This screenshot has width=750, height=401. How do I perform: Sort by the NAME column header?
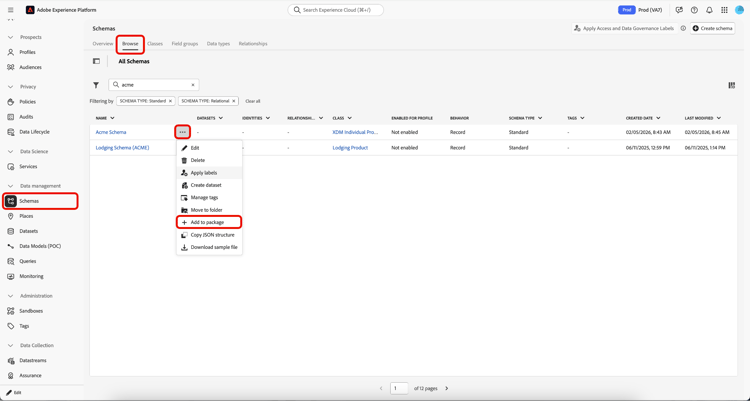coord(101,118)
